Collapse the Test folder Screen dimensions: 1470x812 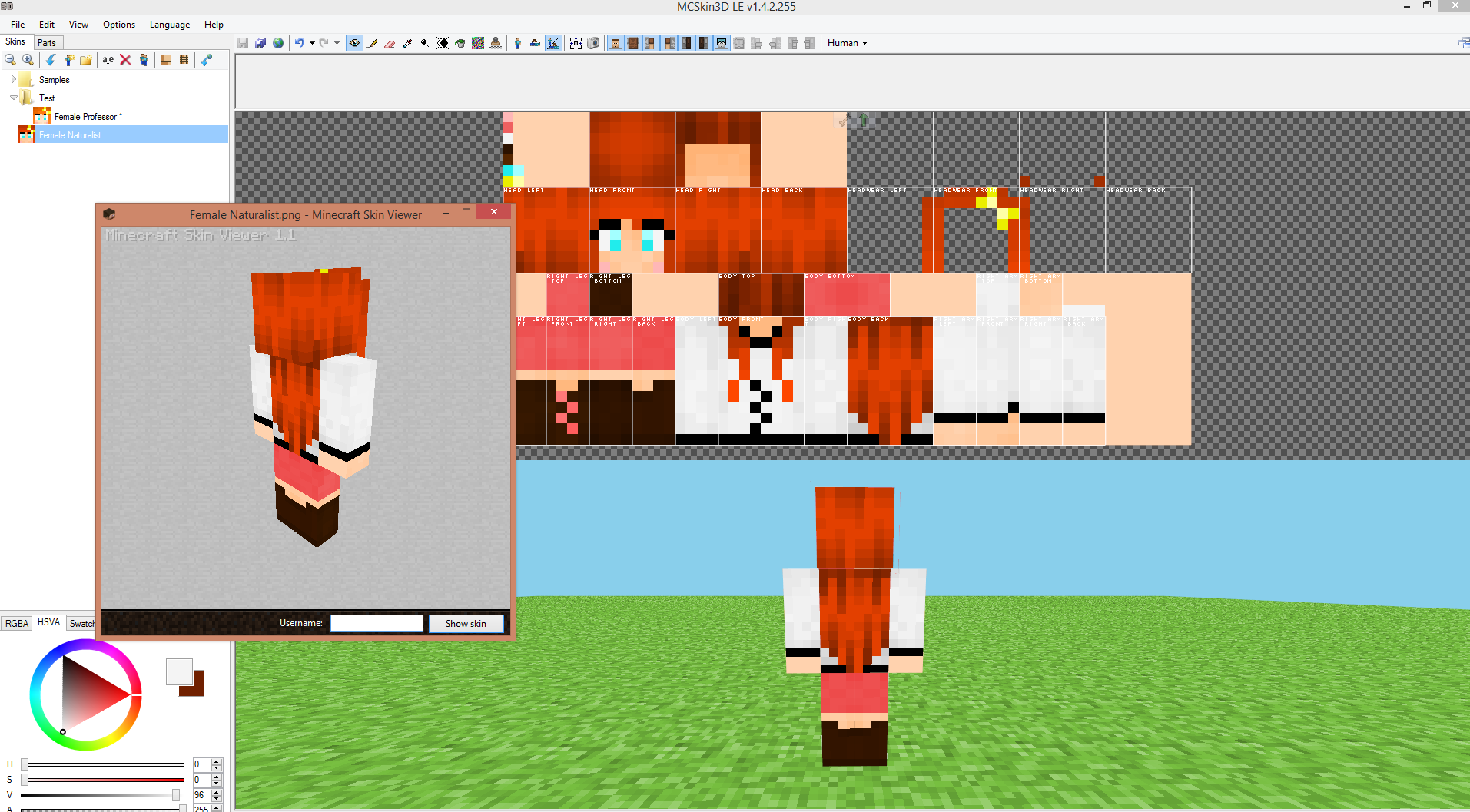(13, 98)
